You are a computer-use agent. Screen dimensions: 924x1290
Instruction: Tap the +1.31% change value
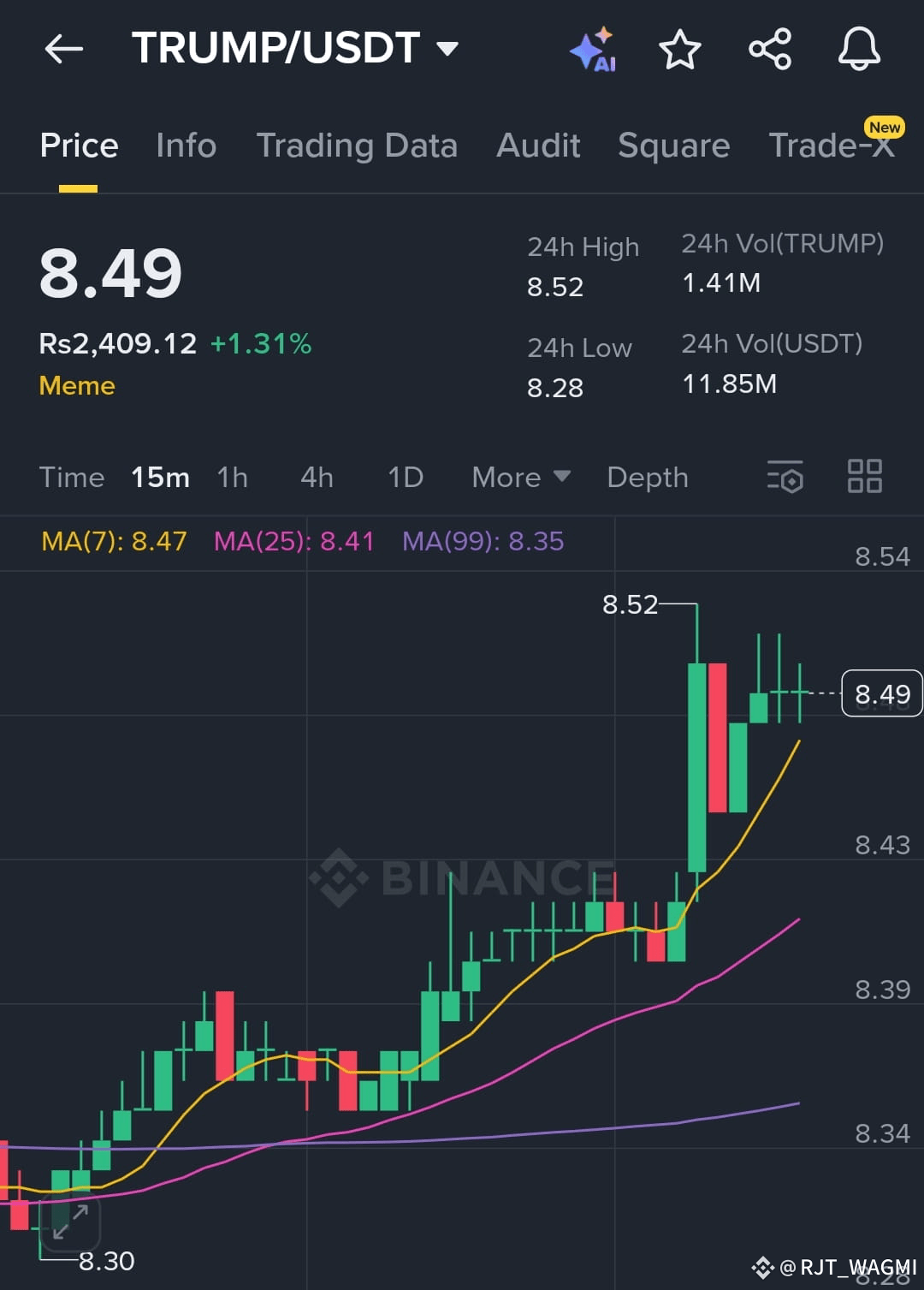[x=261, y=344]
